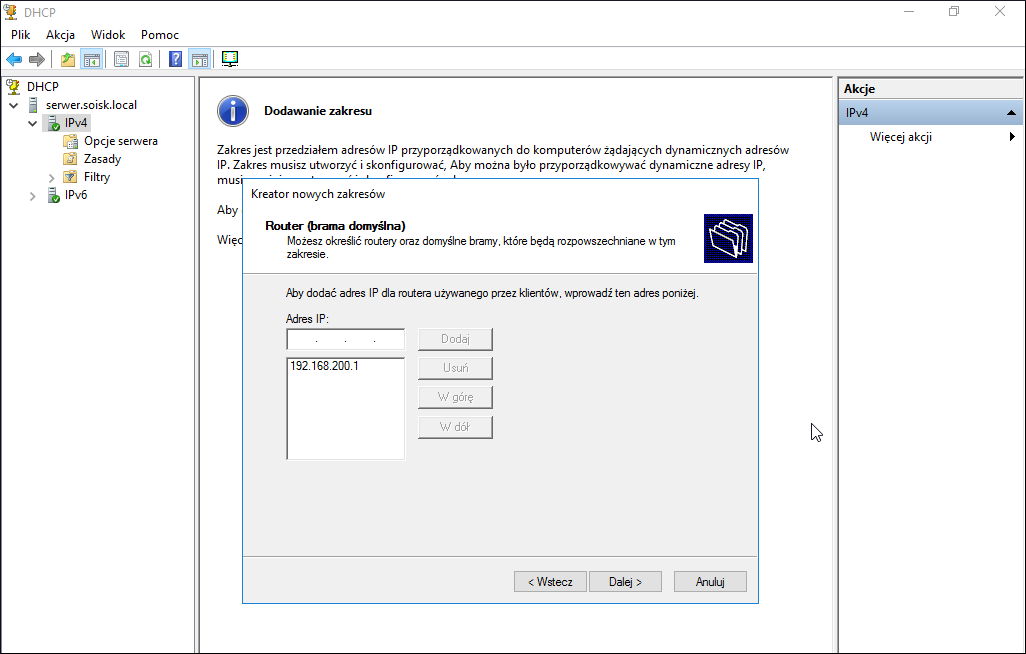
Task: Click the Usuń button
Action: [455, 368]
